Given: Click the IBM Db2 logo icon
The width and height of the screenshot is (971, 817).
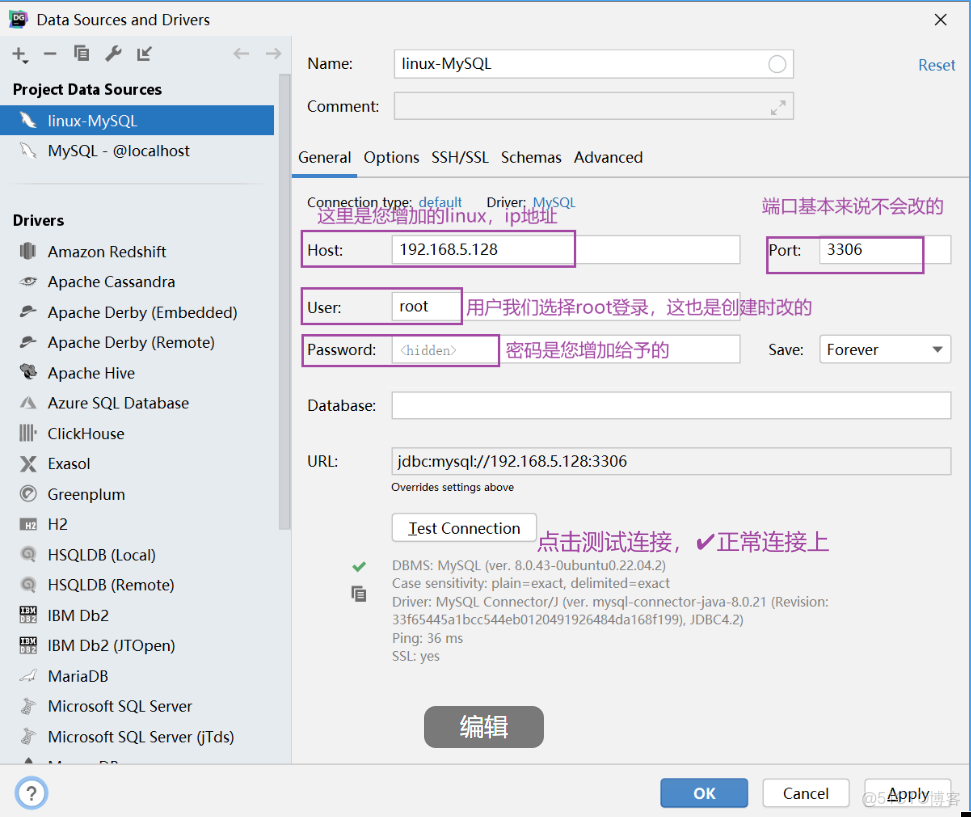Looking at the screenshot, I should (28, 614).
